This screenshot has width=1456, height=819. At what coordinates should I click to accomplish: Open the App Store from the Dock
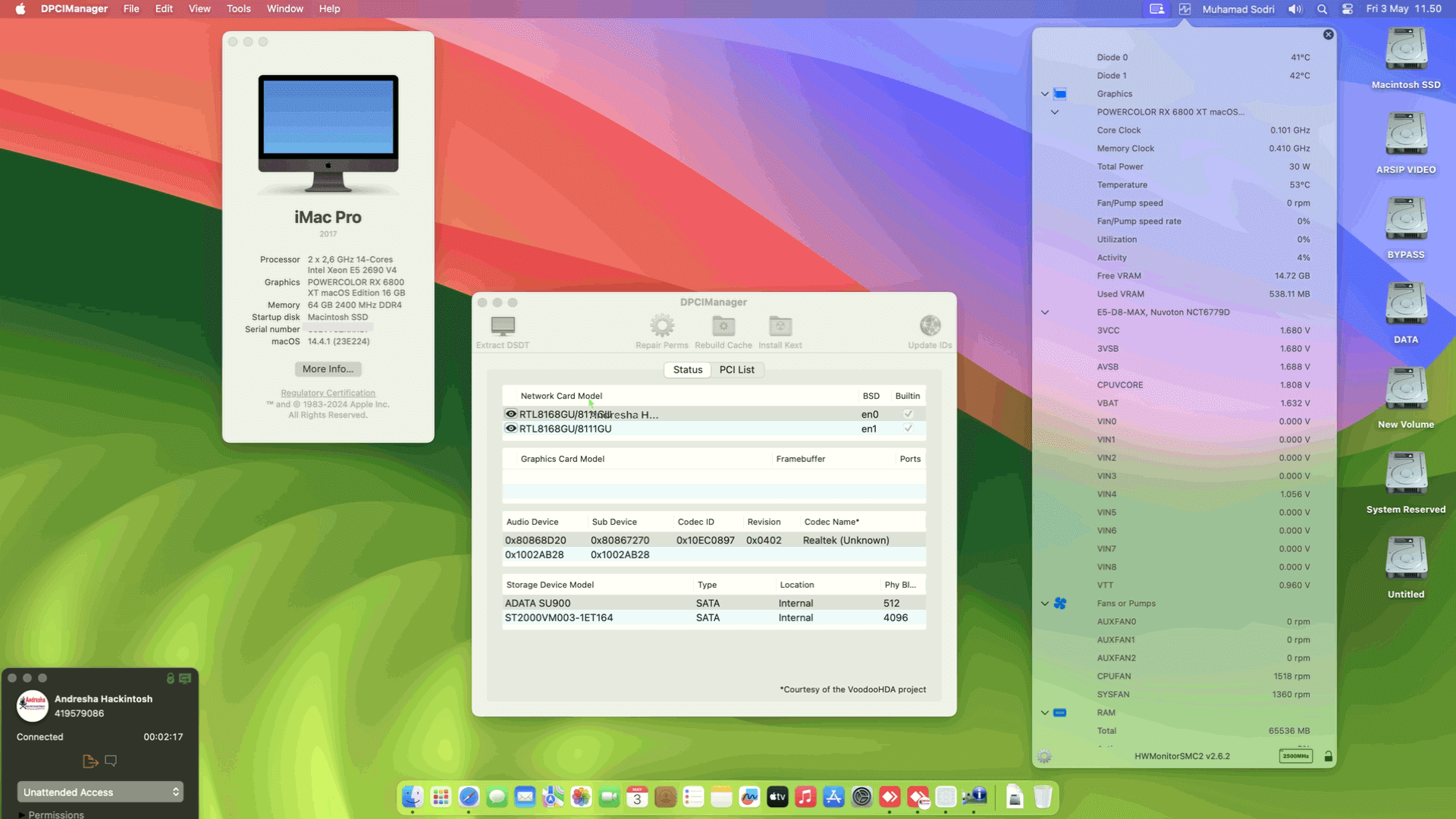(833, 797)
